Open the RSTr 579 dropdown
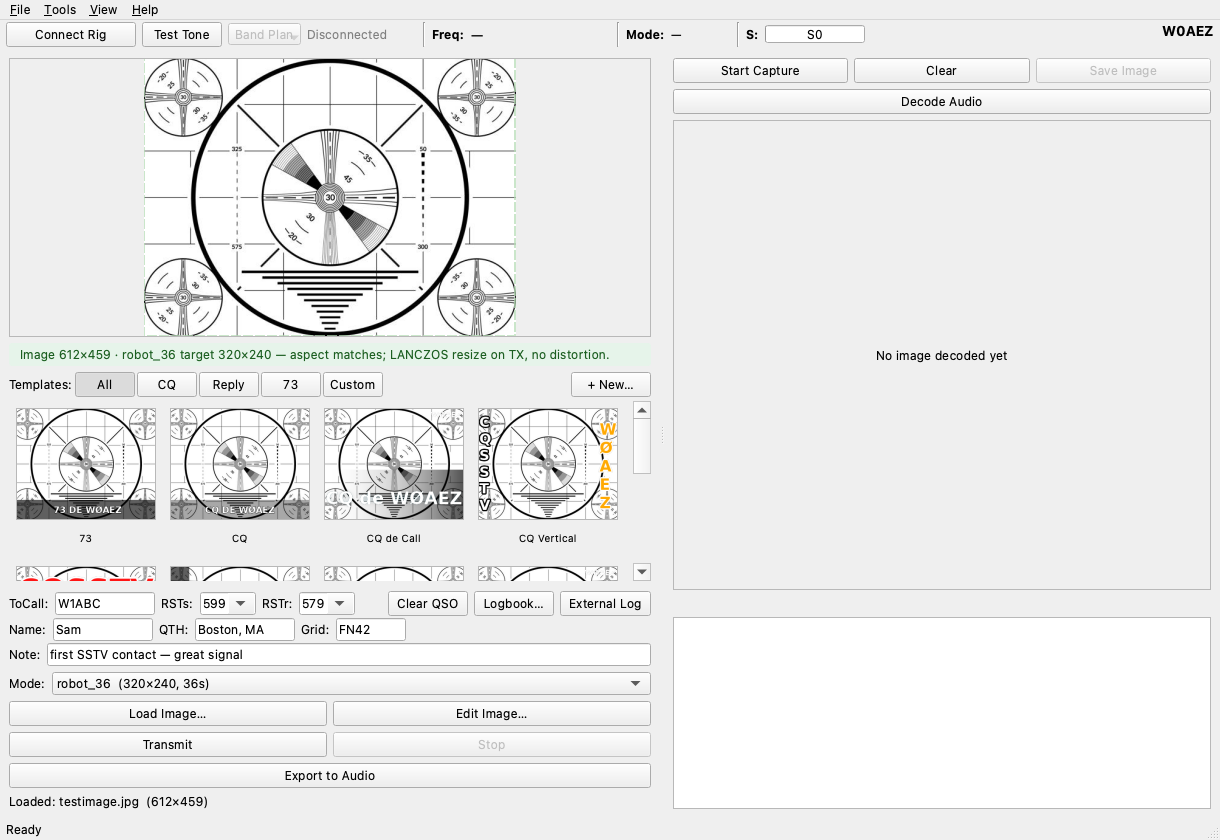The image size is (1220, 840). [327, 604]
